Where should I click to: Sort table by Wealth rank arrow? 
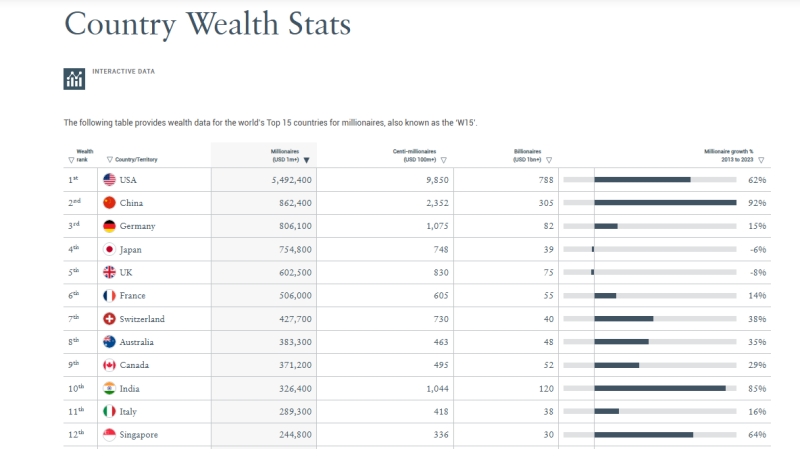coord(71,160)
